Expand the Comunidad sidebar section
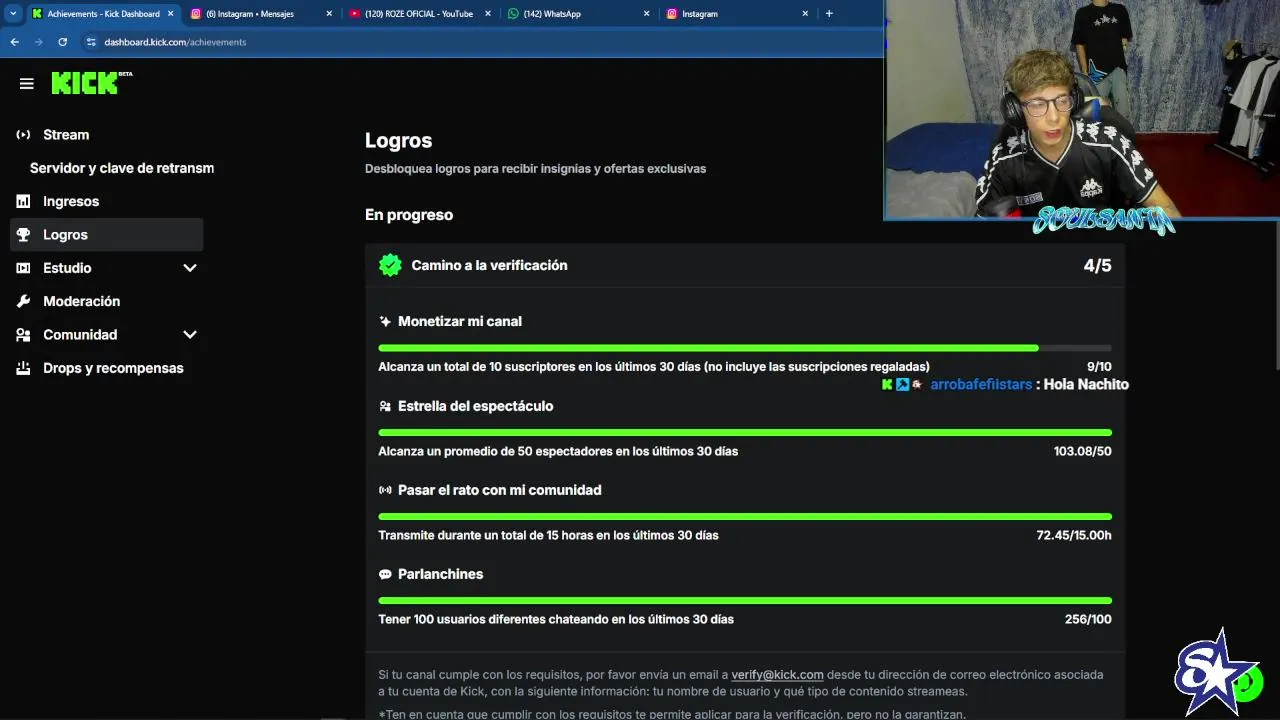The image size is (1280, 720). click(190, 335)
